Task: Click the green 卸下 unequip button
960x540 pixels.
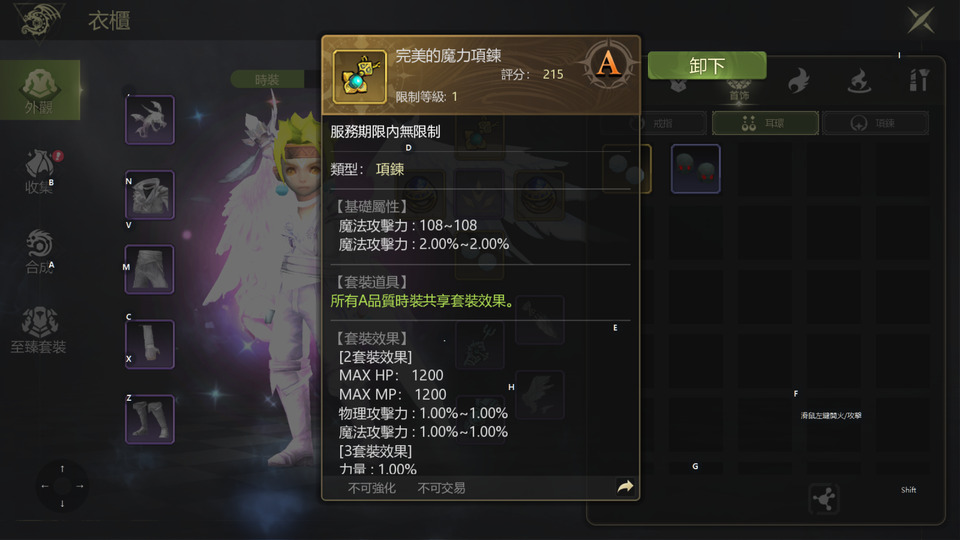Action: tap(707, 65)
